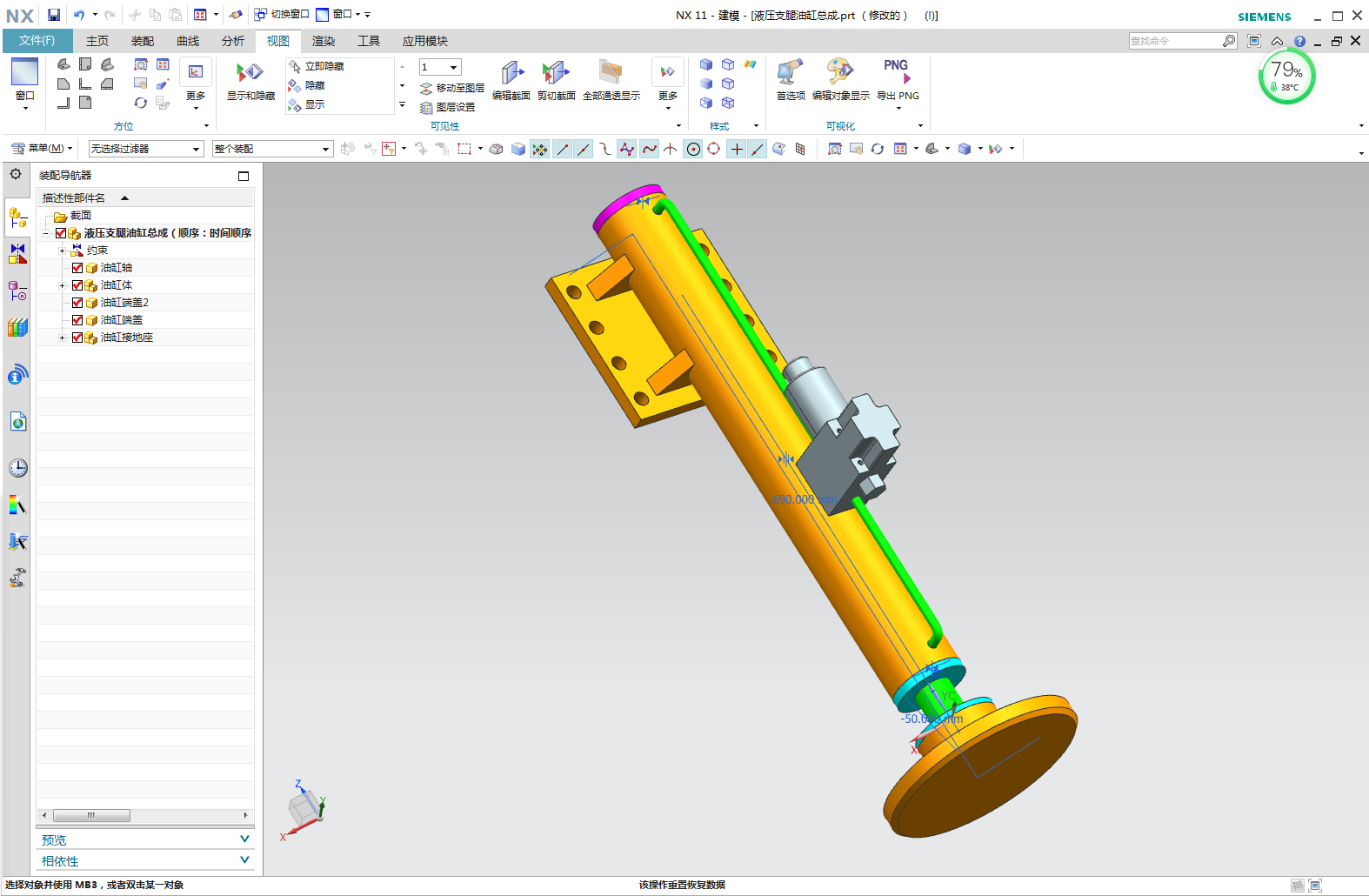Click 更多 in the 方位 group

point(196,84)
